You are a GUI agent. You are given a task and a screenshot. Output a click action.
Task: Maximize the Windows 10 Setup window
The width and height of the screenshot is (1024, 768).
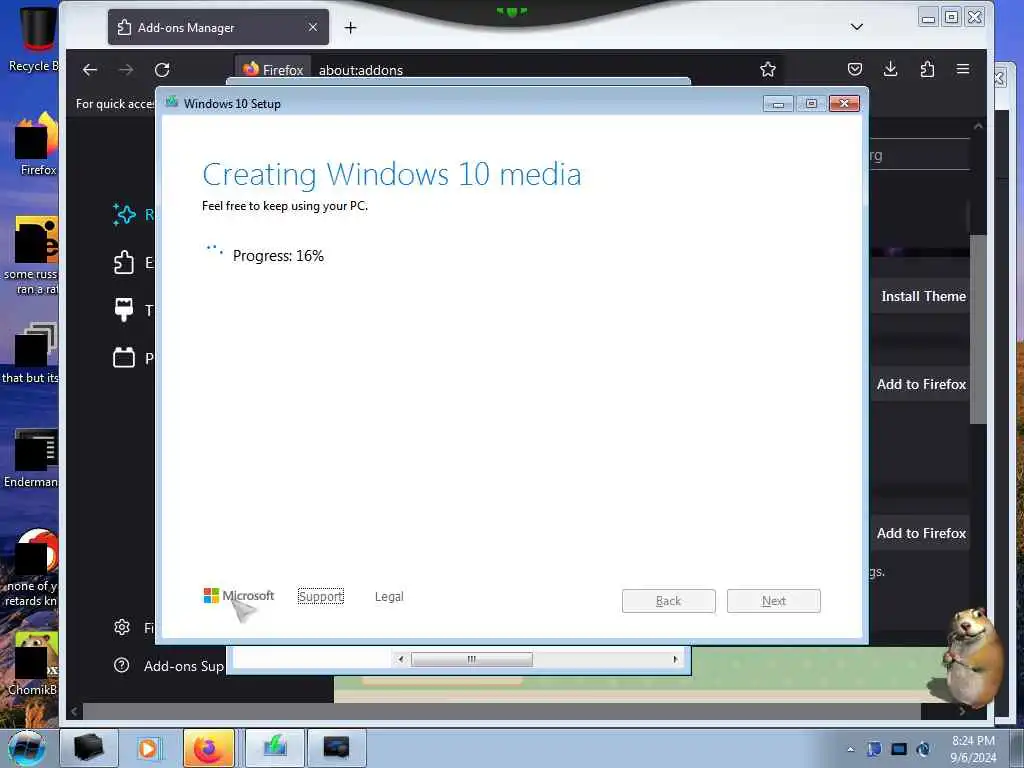pyautogui.click(x=811, y=104)
